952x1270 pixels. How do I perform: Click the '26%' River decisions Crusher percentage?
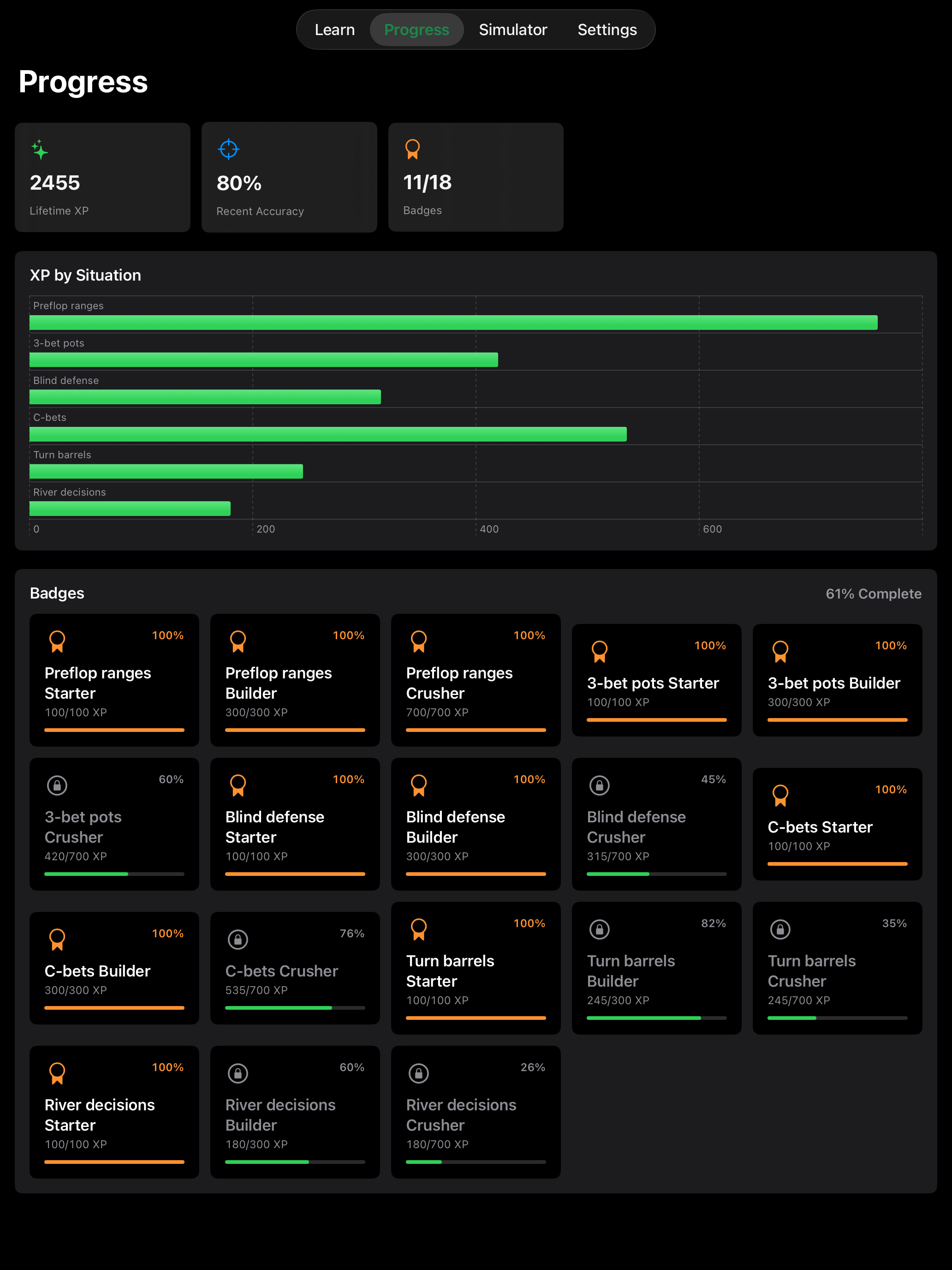click(x=533, y=1067)
